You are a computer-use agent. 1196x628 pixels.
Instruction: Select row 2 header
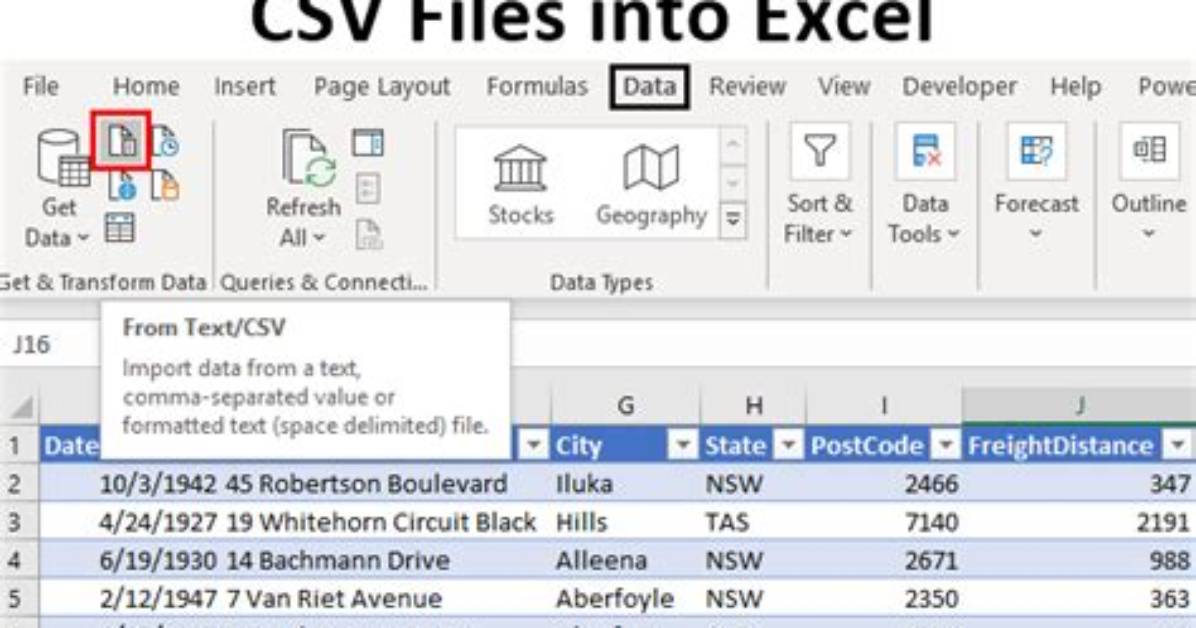tap(18, 484)
